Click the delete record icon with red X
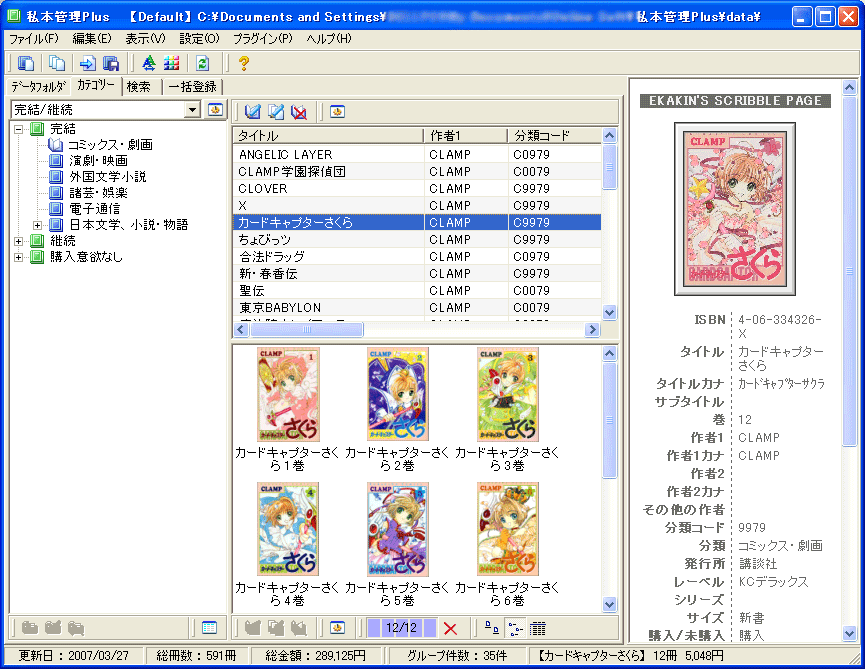865x669 pixels. pos(298,111)
